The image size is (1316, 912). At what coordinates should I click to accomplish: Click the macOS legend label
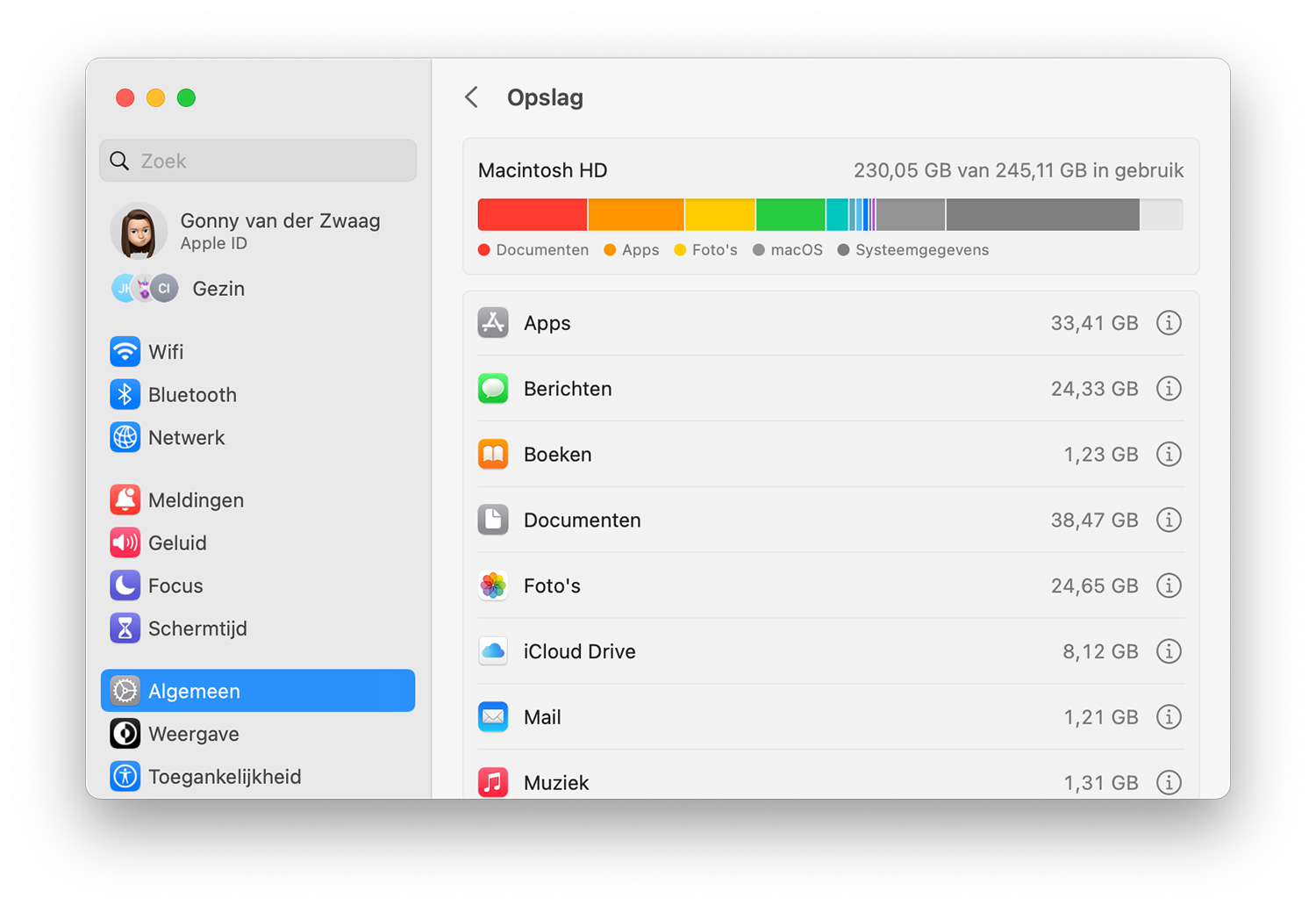pos(797,250)
